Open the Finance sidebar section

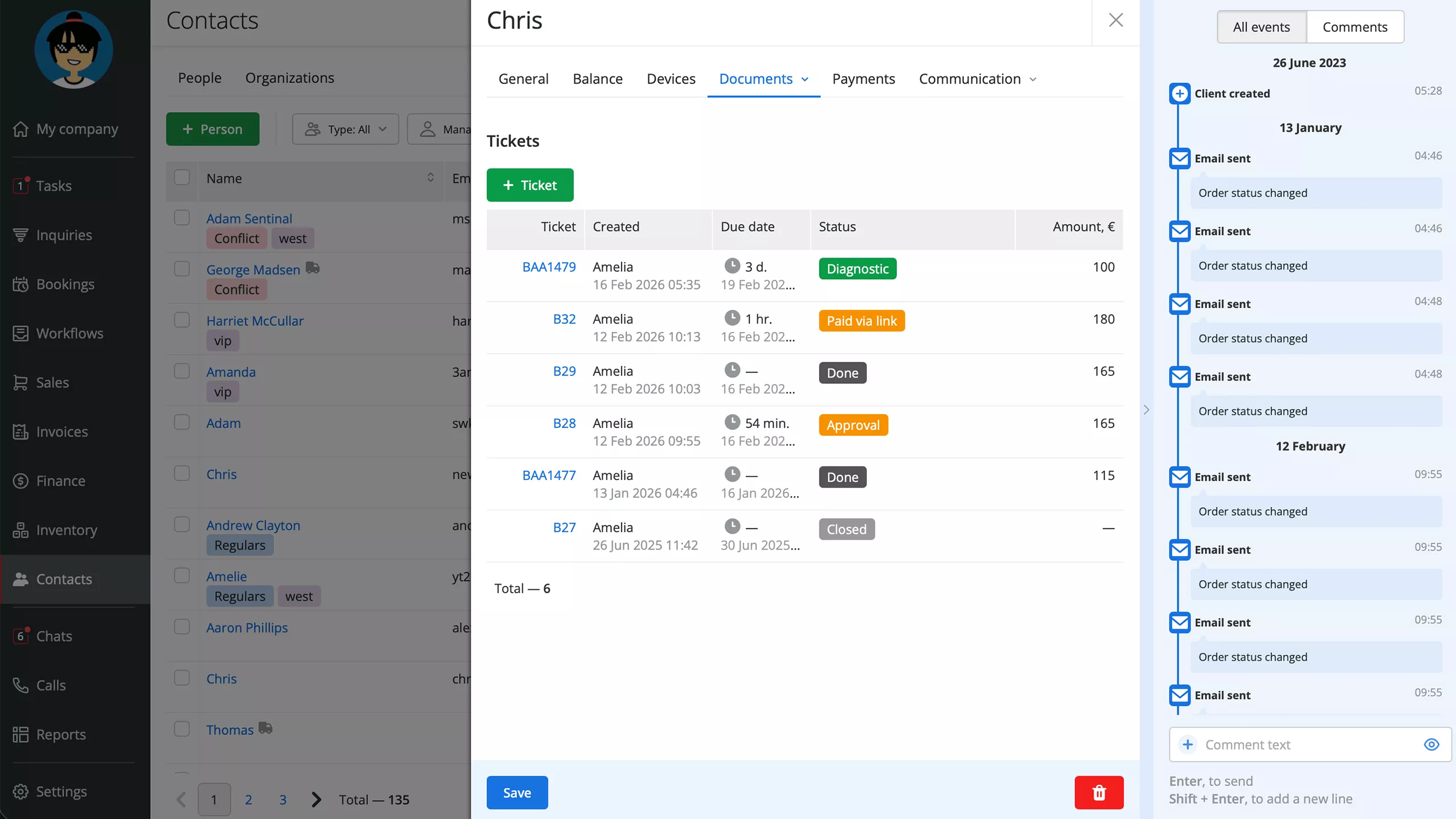point(60,481)
